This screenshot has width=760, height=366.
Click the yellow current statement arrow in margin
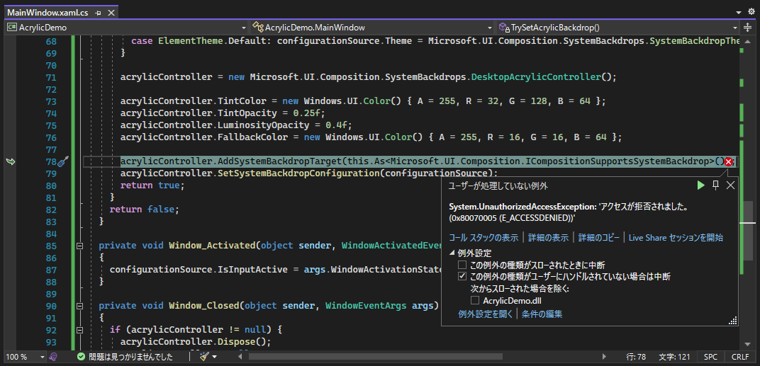point(10,162)
